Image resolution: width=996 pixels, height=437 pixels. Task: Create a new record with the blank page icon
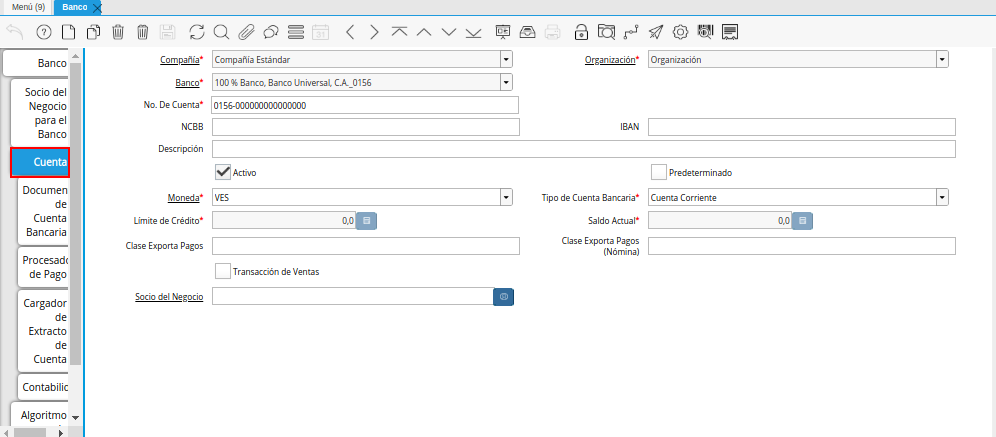(x=68, y=32)
